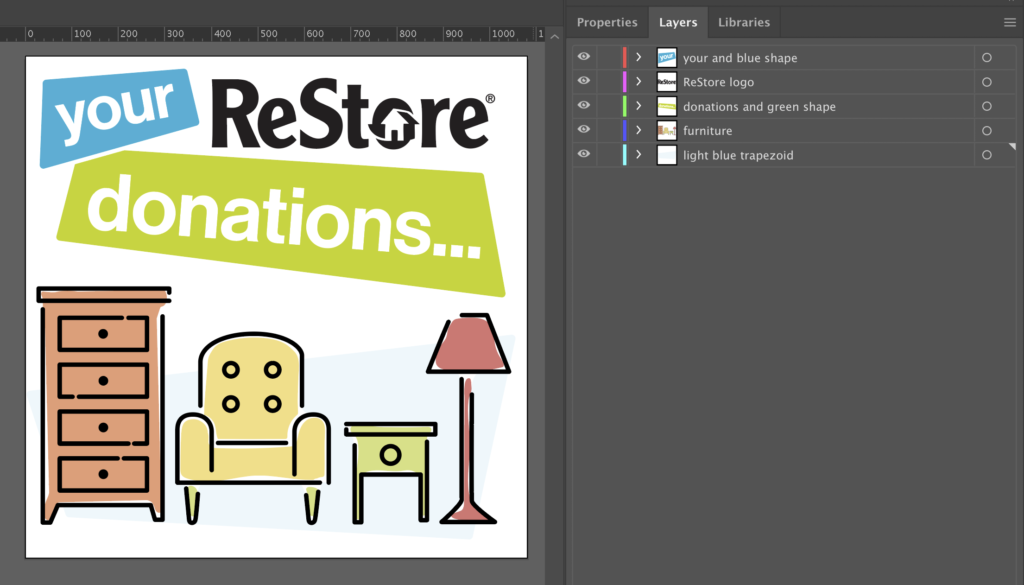Viewport: 1024px width, 585px height.
Task: Expand the your and blue shape layer
Action: coord(638,57)
